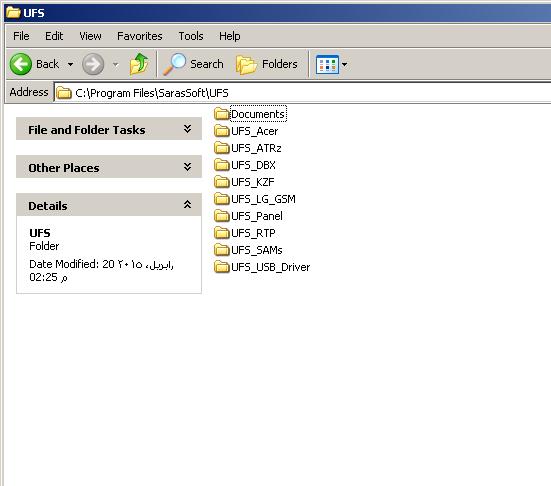Open the View menu

tap(90, 36)
